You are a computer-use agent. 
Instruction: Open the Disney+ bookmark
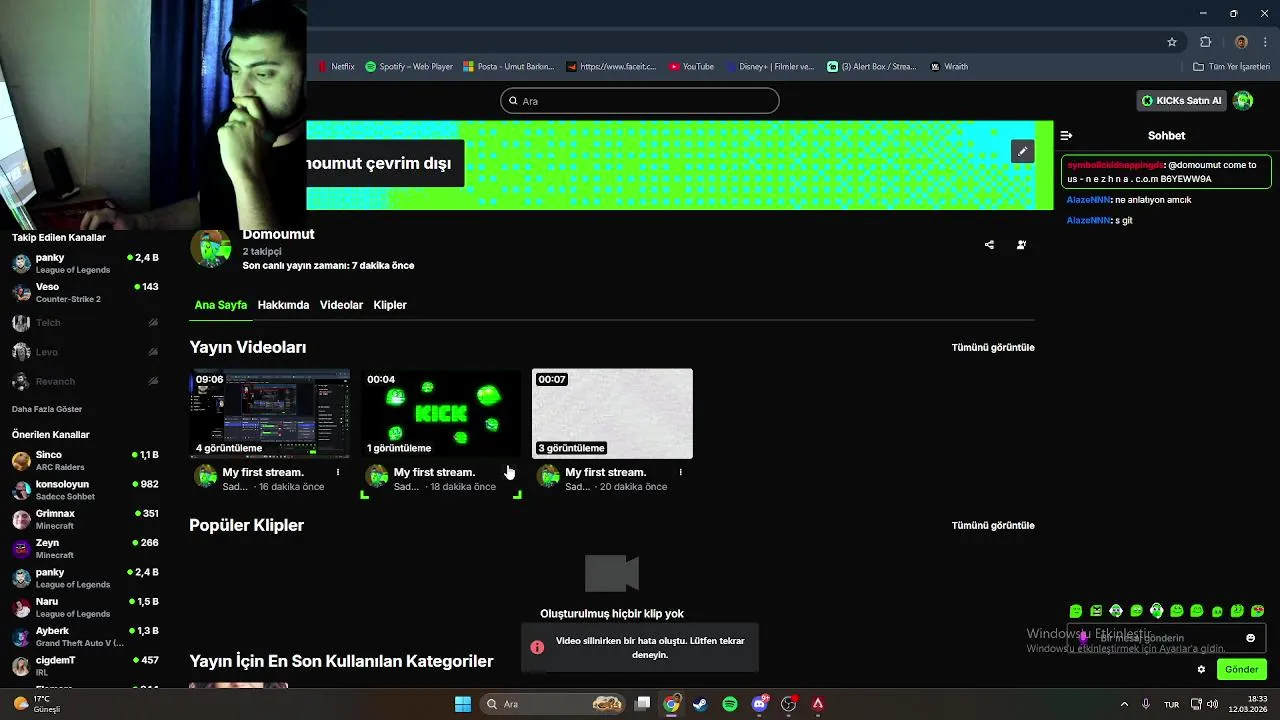click(x=769, y=67)
